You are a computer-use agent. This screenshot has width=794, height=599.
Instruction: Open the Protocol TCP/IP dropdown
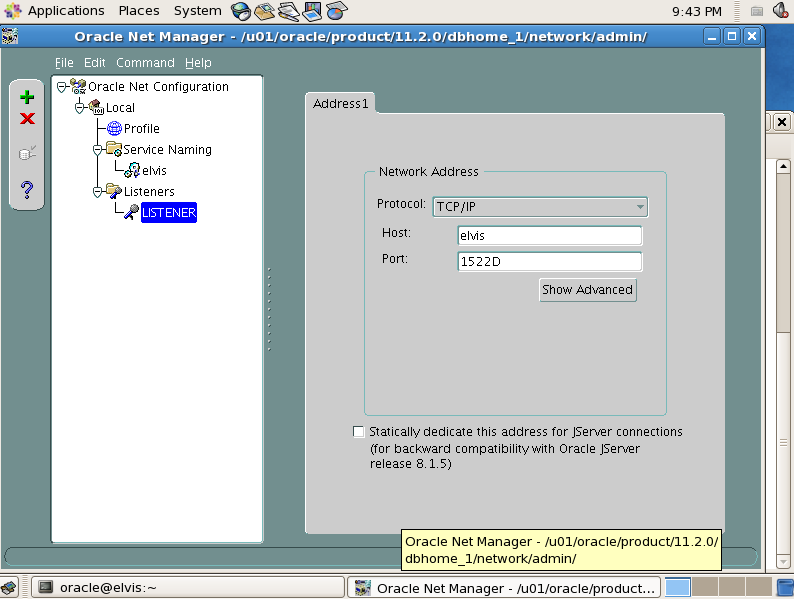coord(540,207)
